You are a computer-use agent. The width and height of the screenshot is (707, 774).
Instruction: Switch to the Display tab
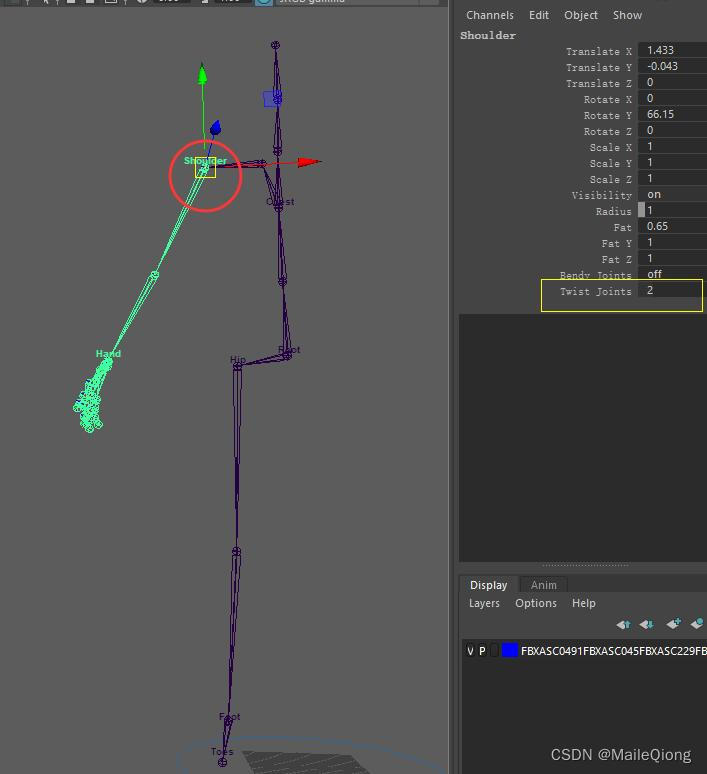(x=488, y=585)
